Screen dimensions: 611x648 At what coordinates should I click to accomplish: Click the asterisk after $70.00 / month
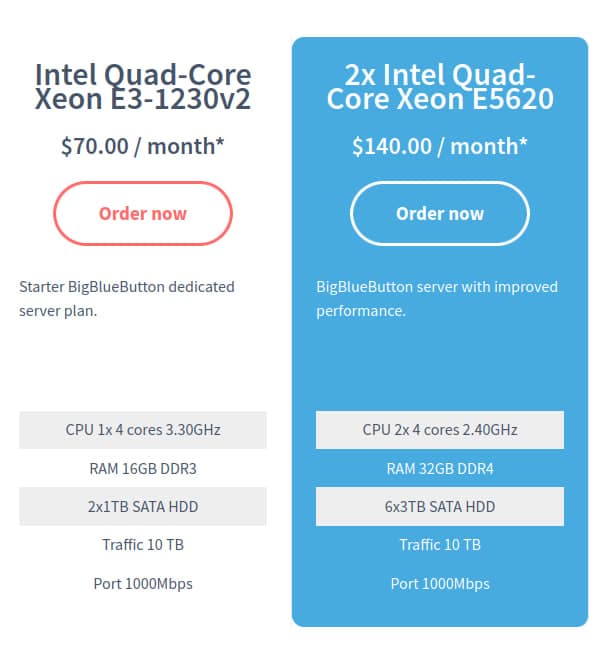tap(219, 143)
